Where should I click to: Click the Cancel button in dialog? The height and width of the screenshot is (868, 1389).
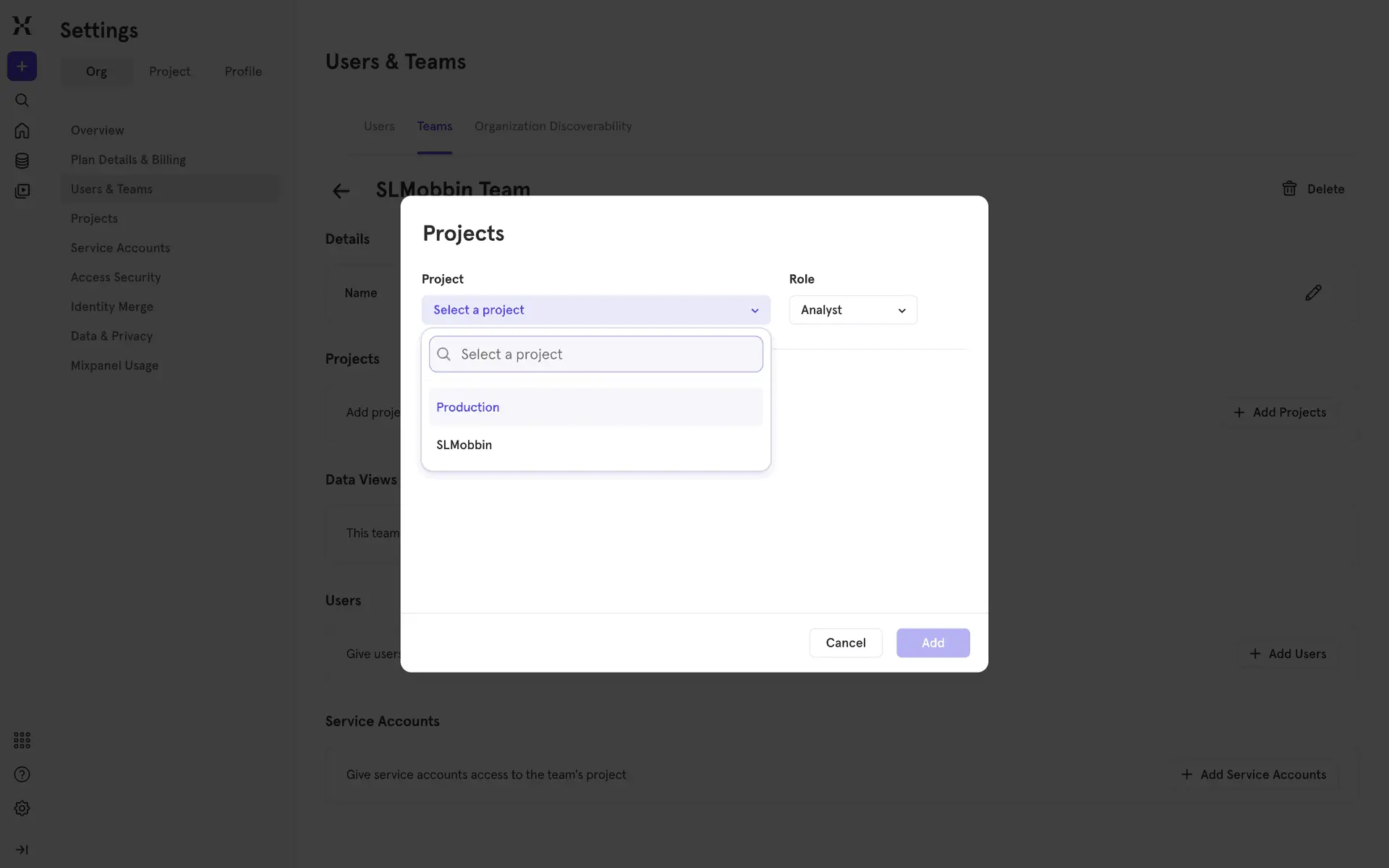coord(845,643)
